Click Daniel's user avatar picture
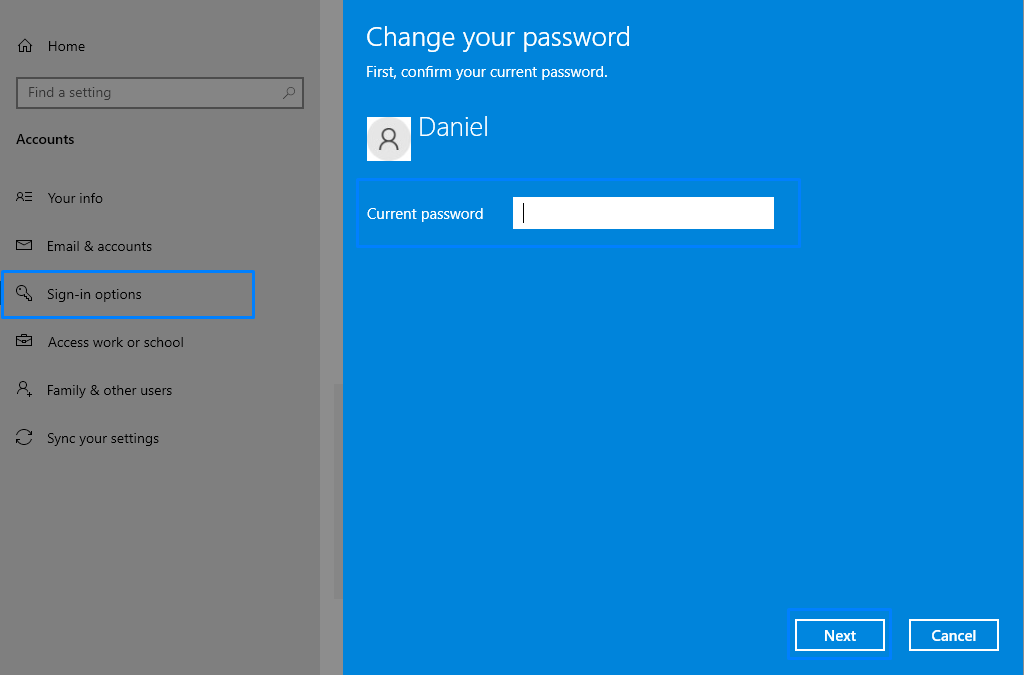The width and height of the screenshot is (1024, 675). pos(389,139)
